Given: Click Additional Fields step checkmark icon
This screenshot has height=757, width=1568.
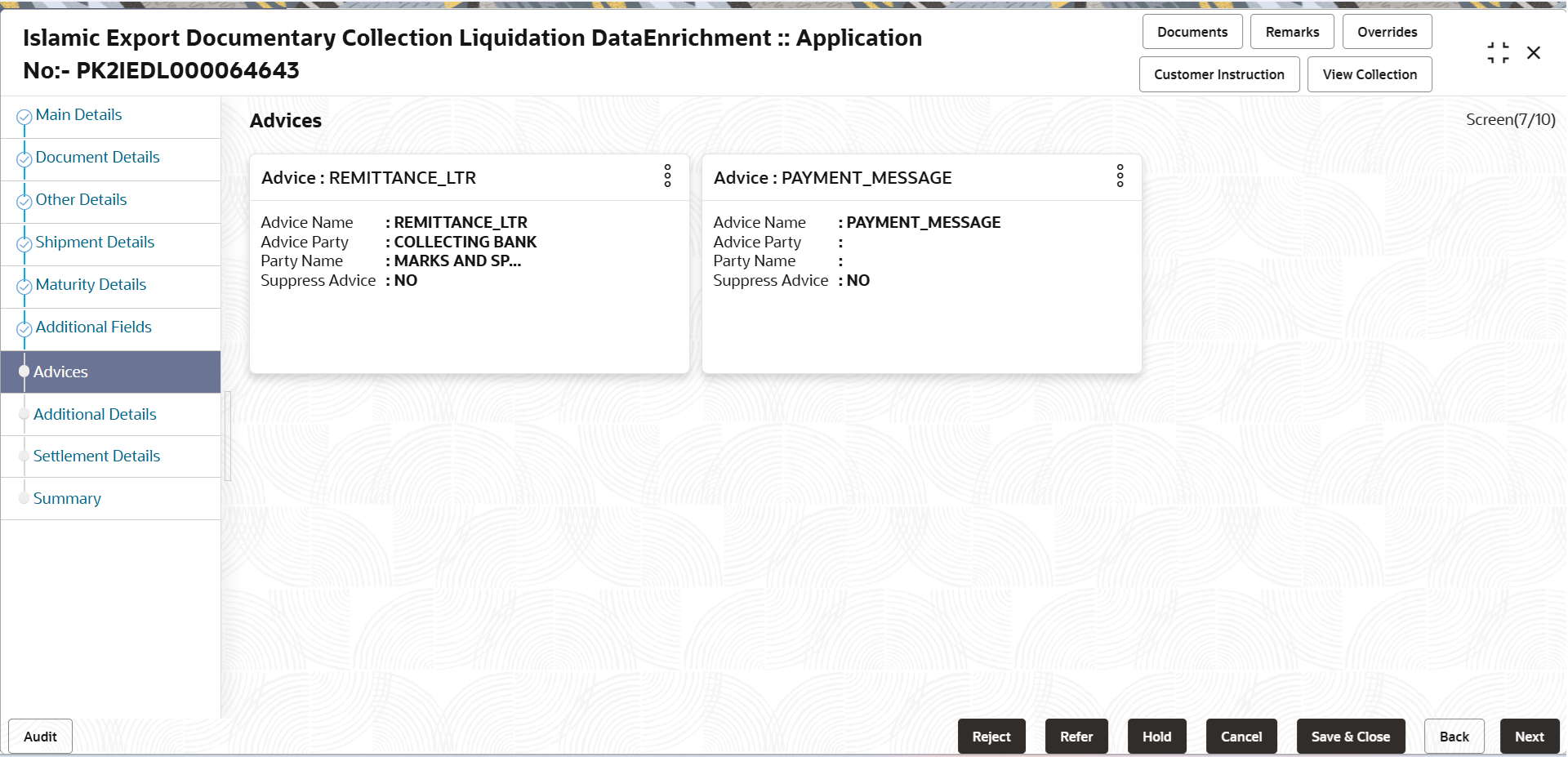Looking at the screenshot, I should [24, 329].
